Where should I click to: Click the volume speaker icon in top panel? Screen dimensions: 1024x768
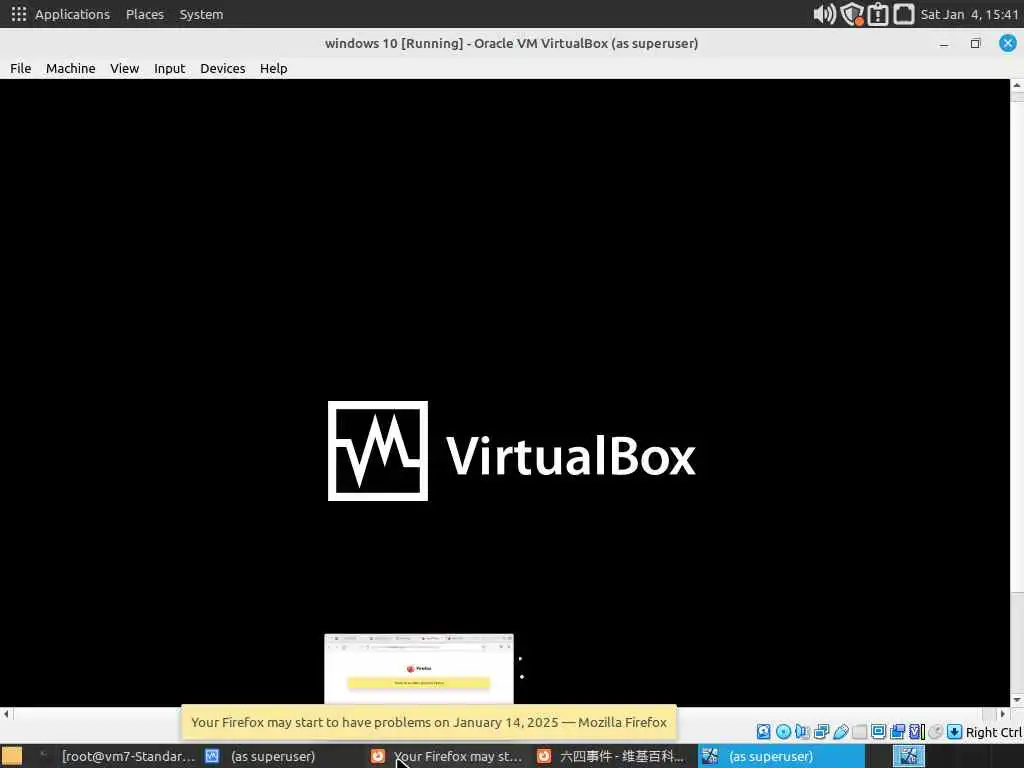point(824,14)
